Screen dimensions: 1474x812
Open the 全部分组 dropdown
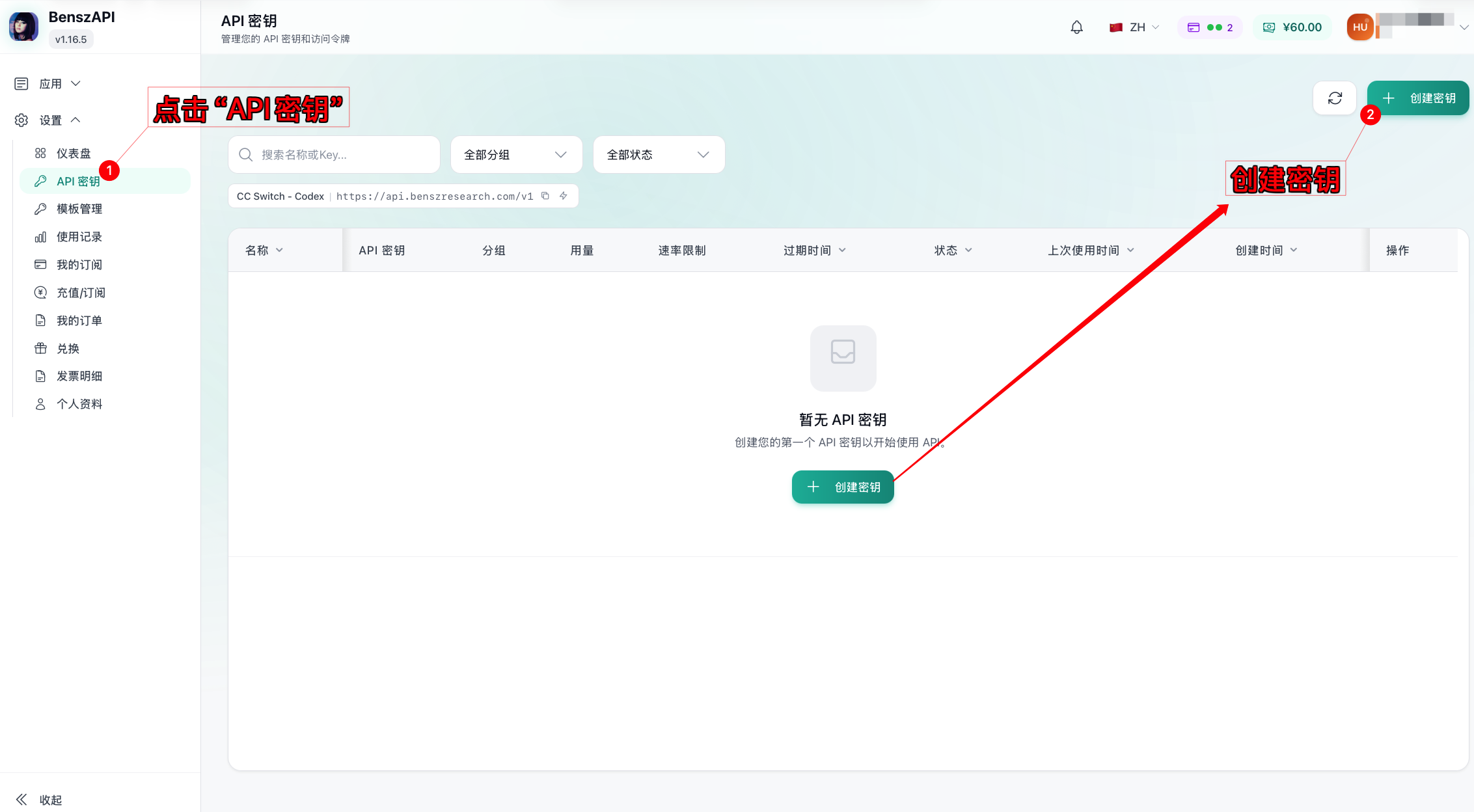pos(516,155)
